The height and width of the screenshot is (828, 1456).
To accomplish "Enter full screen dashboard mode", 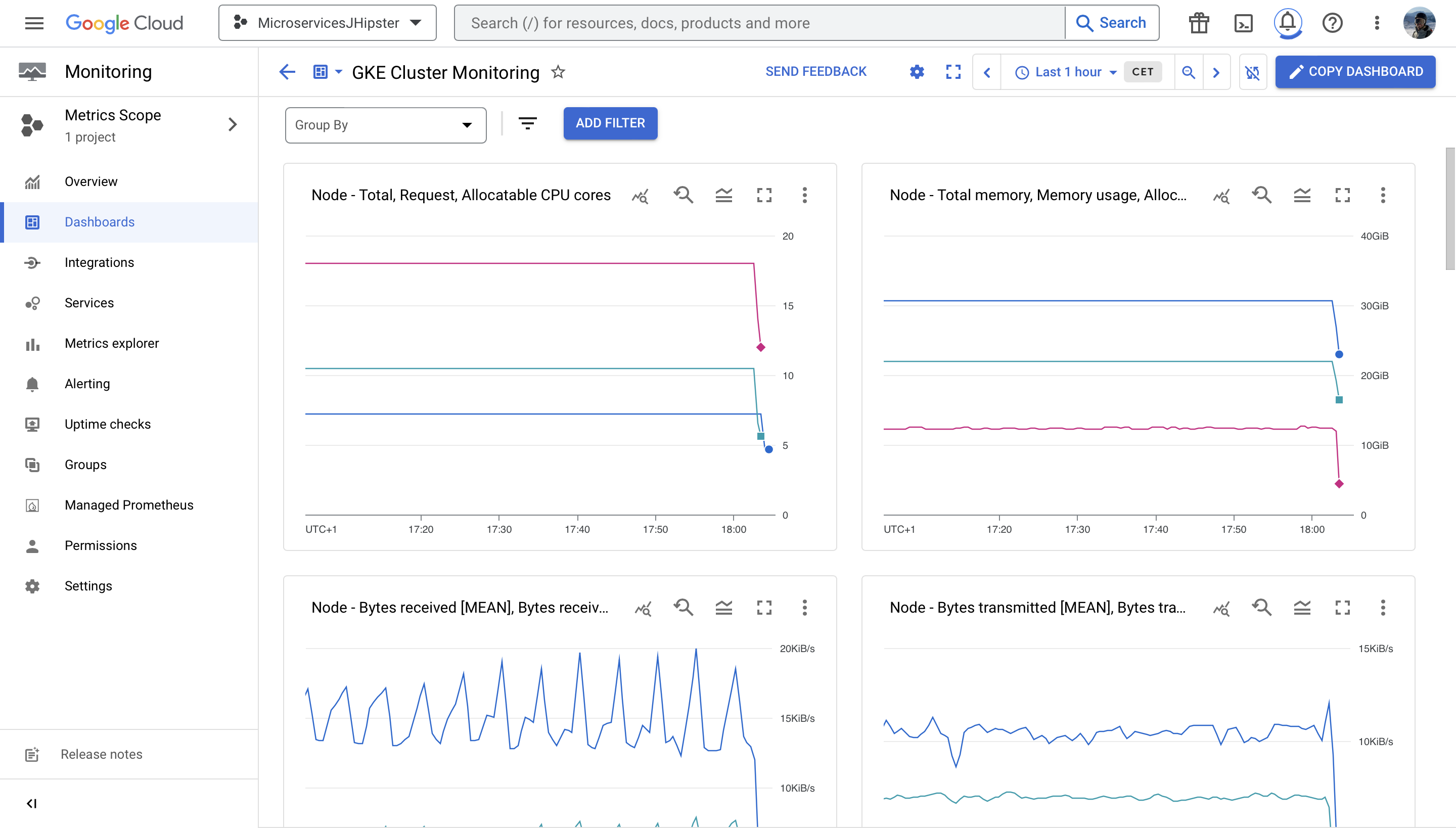I will pyautogui.click(x=953, y=72).
